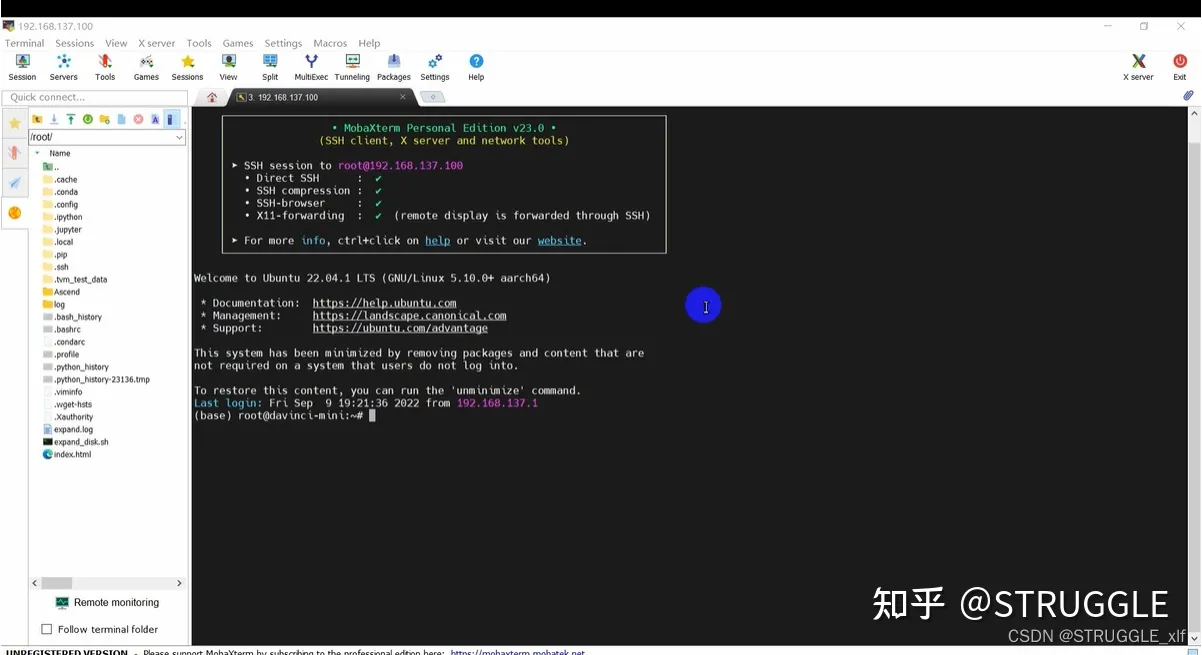Launch the MultiExec toolbar icon
This screenshot has width=1202, height=655.
click(311, 67)
